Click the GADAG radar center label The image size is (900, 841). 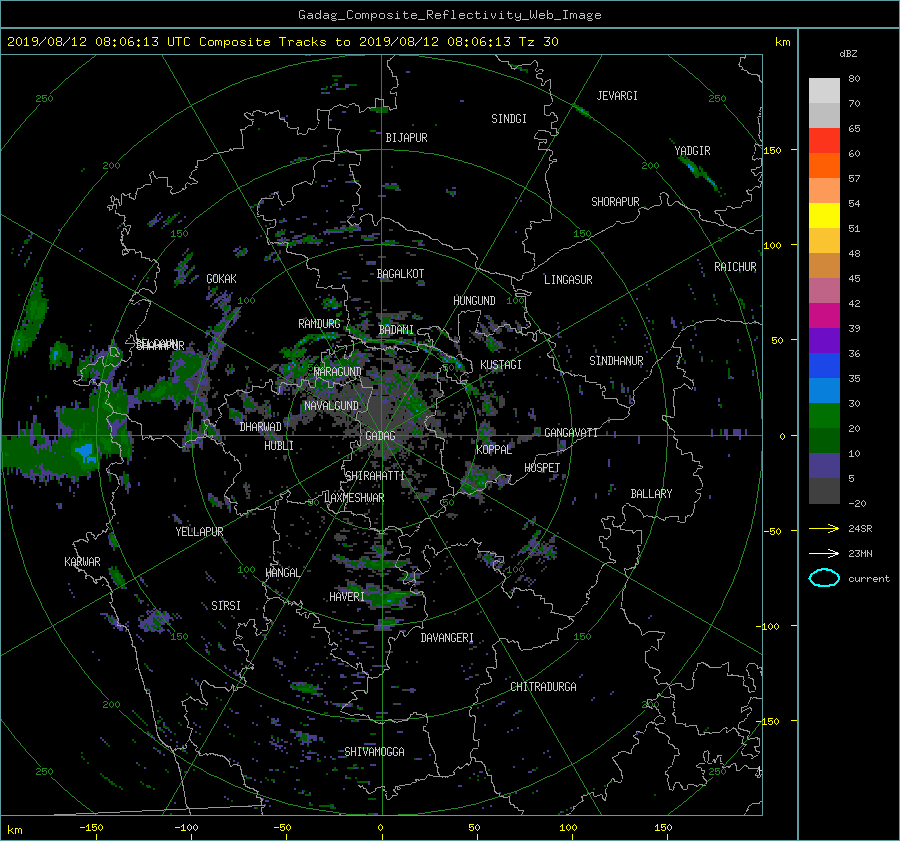tap(381, 436)
